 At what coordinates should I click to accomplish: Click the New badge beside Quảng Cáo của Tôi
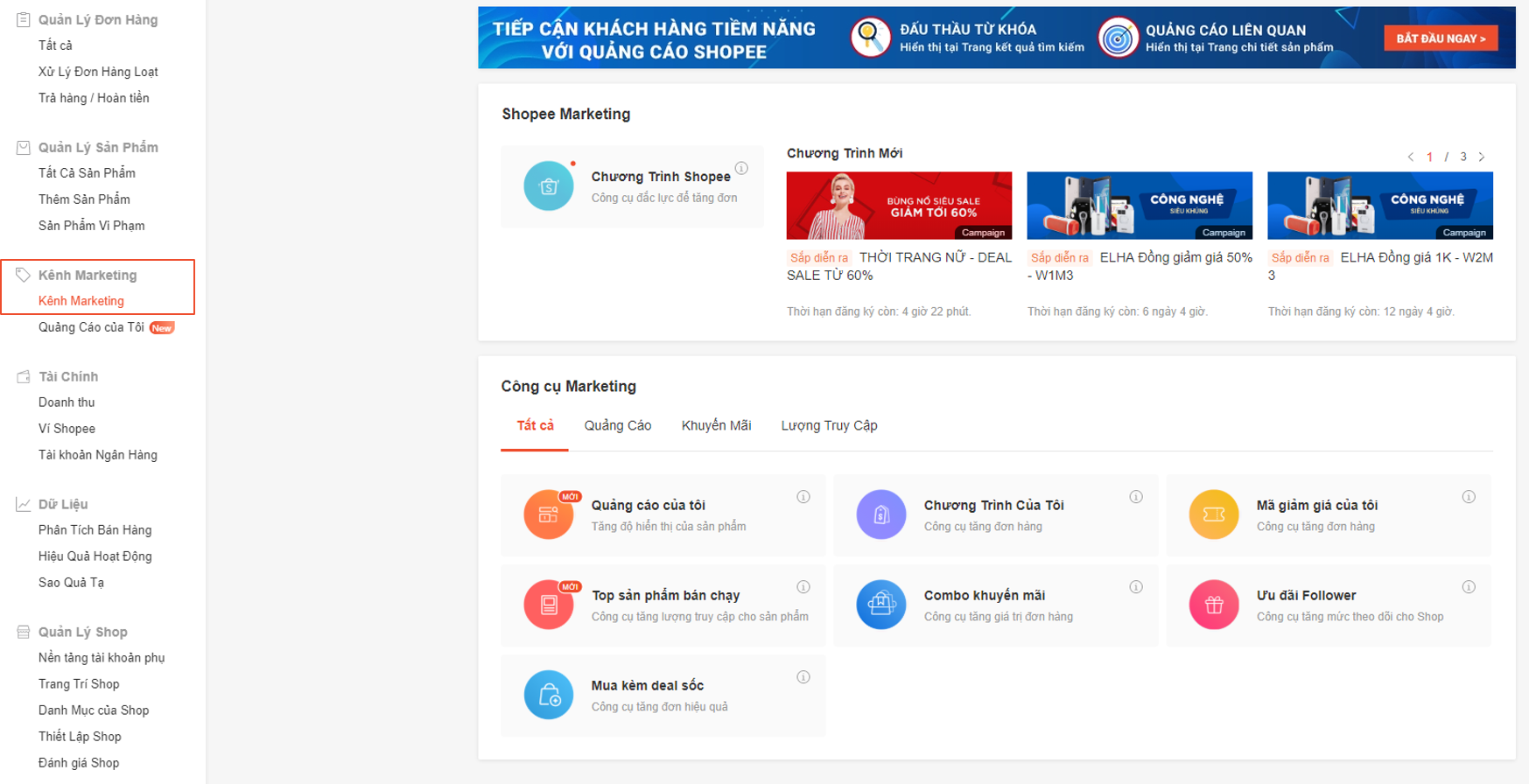(x=162, y=328)
